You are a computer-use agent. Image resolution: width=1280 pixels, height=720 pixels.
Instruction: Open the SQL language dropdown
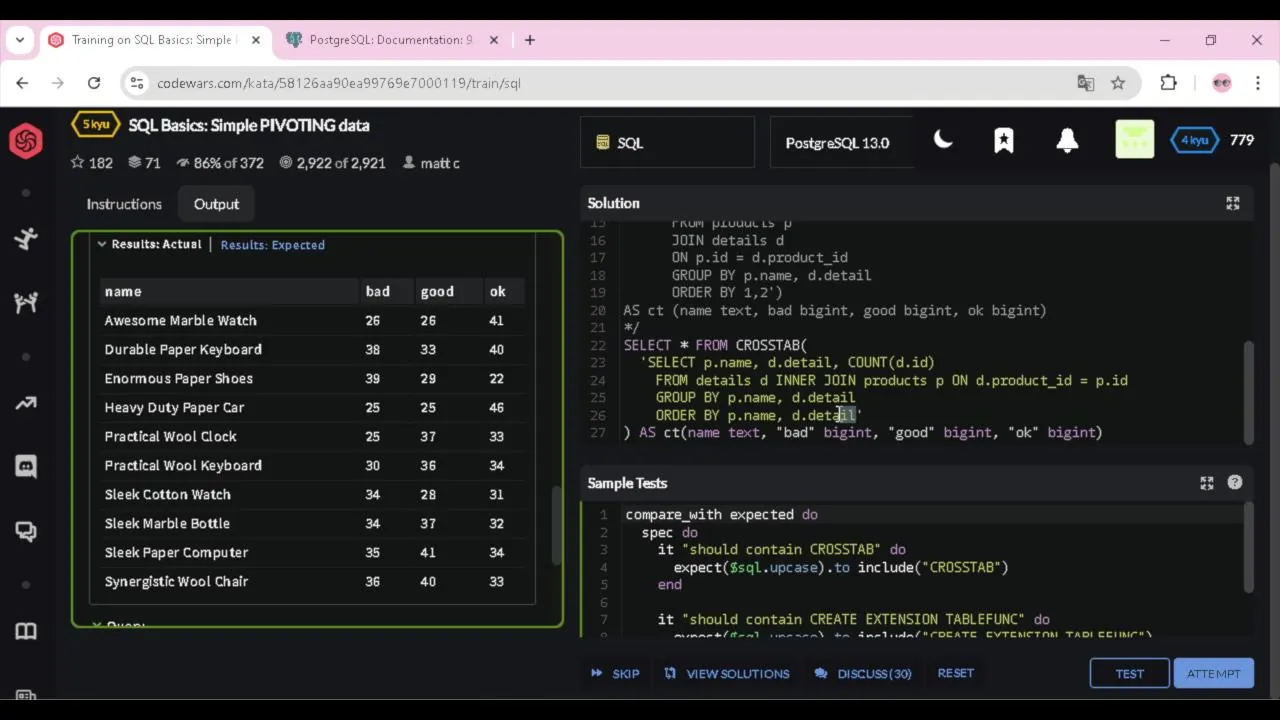click(667, 143)
